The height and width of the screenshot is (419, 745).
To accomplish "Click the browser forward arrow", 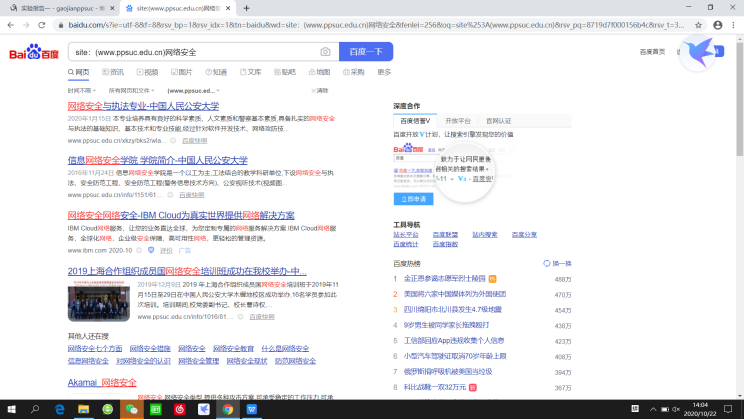I will 26,25.
